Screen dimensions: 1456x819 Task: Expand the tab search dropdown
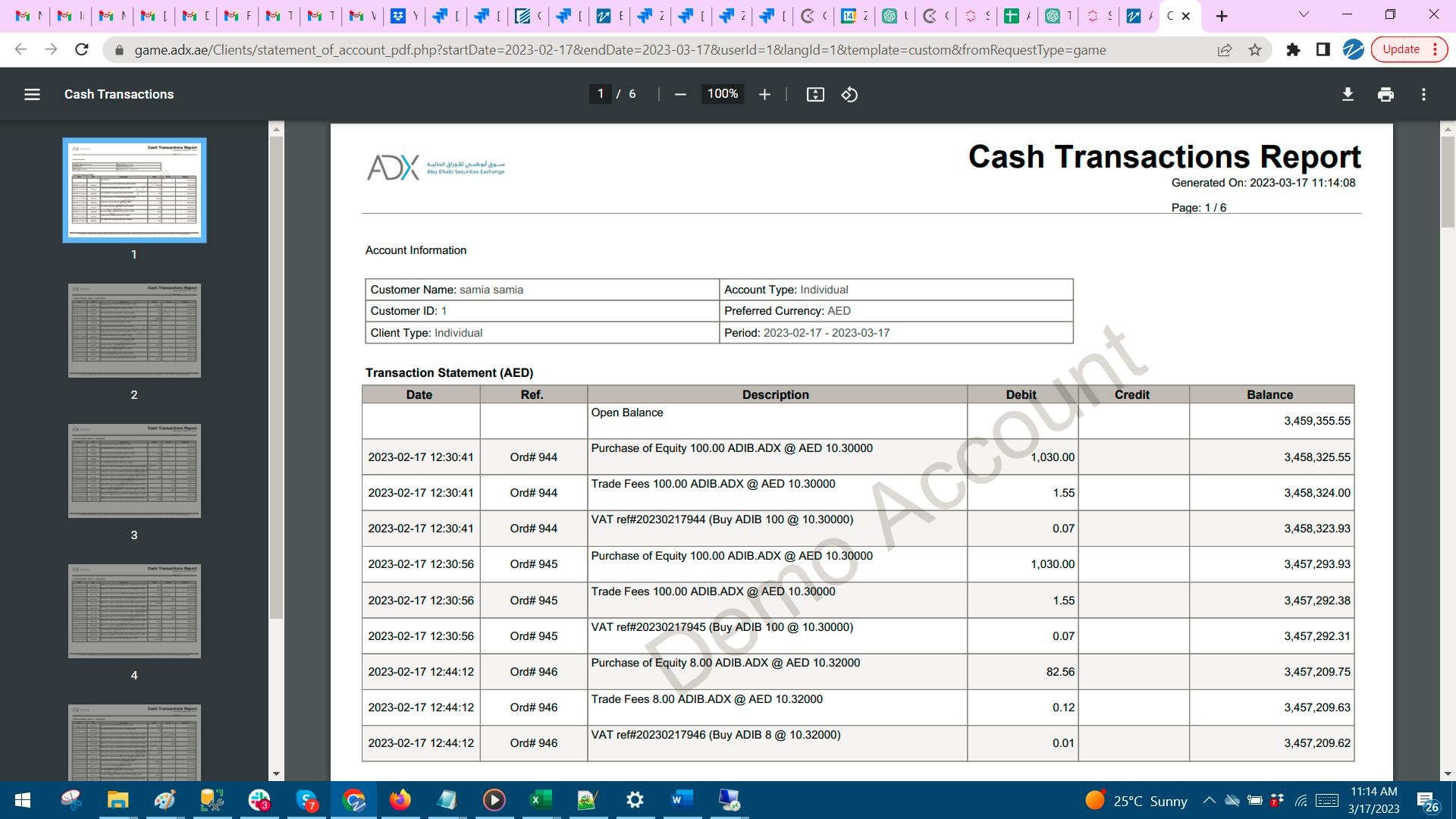[1304, 14]
